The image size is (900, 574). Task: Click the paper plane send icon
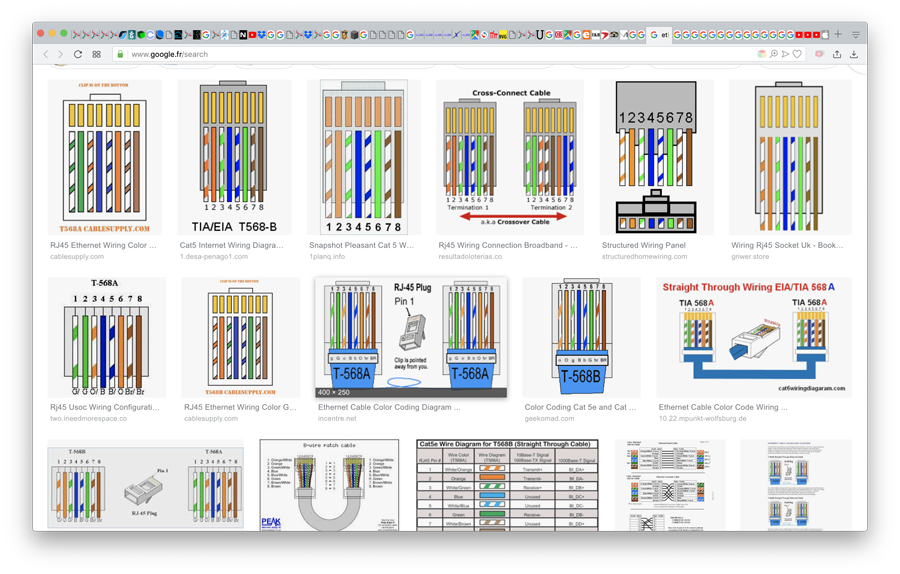[x=785, y=54]
